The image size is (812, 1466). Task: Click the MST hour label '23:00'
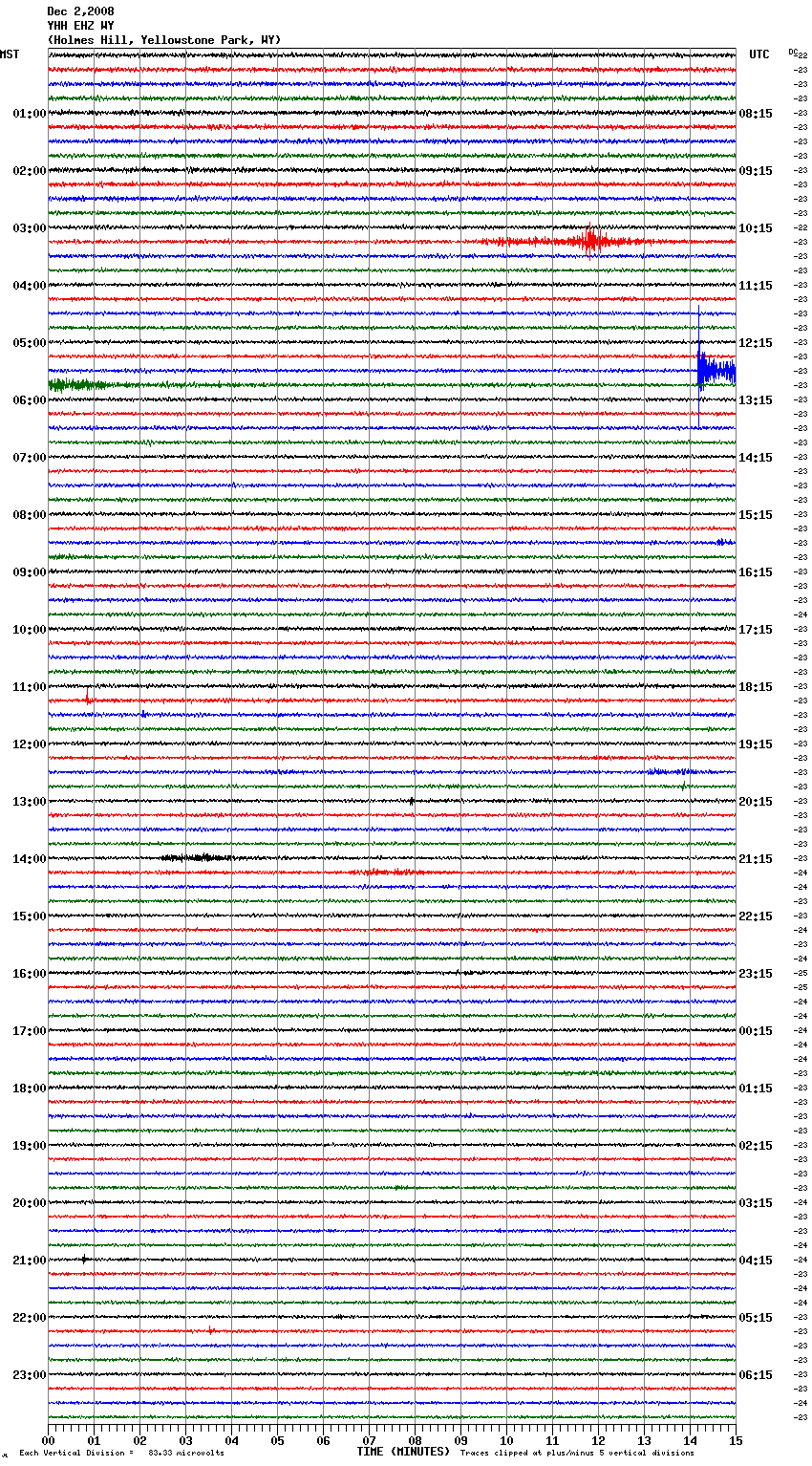point(30,1375)
